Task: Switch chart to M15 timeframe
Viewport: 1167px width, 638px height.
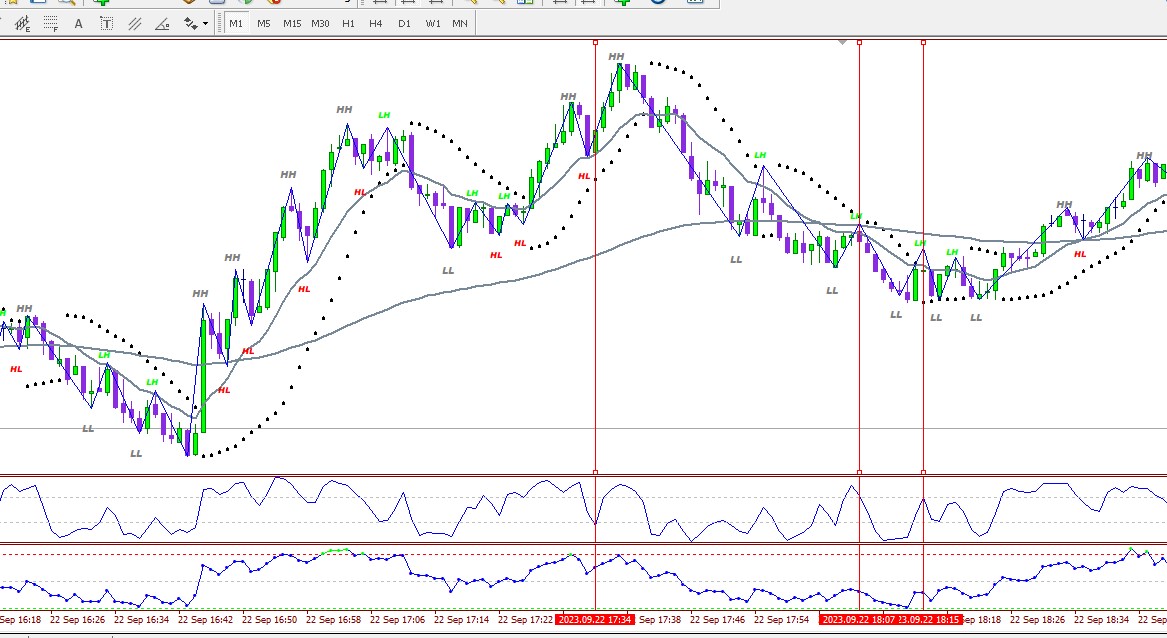Action: click(x=292, y=24)
